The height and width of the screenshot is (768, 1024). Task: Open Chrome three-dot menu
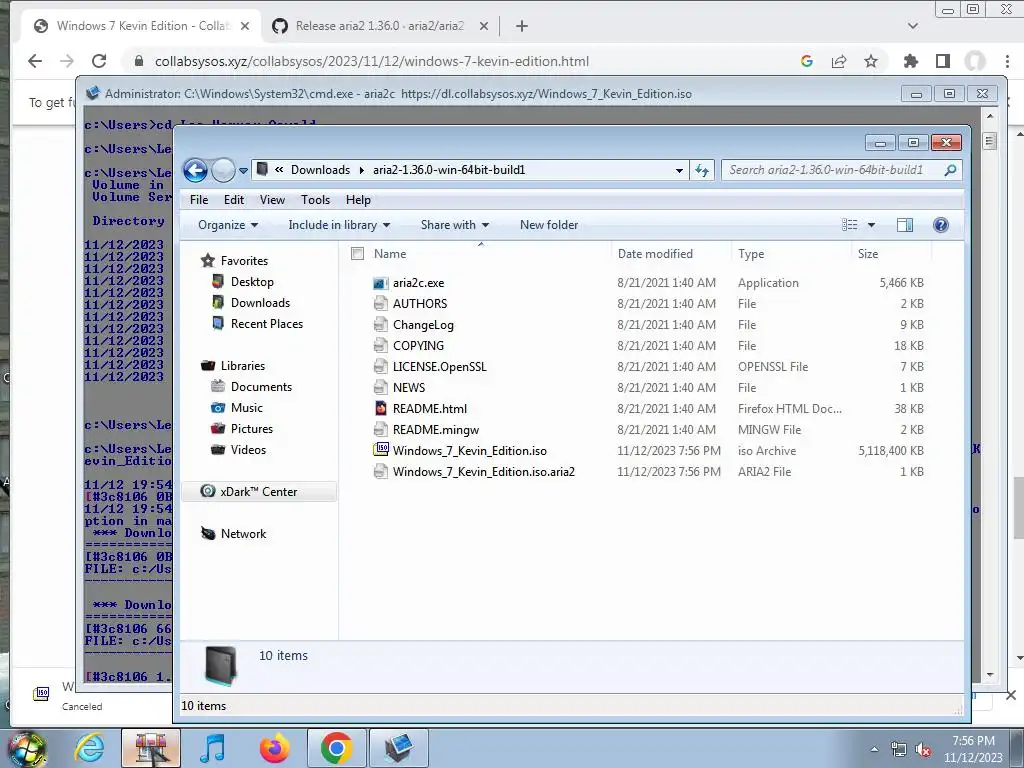click(x=1008, y=61)
